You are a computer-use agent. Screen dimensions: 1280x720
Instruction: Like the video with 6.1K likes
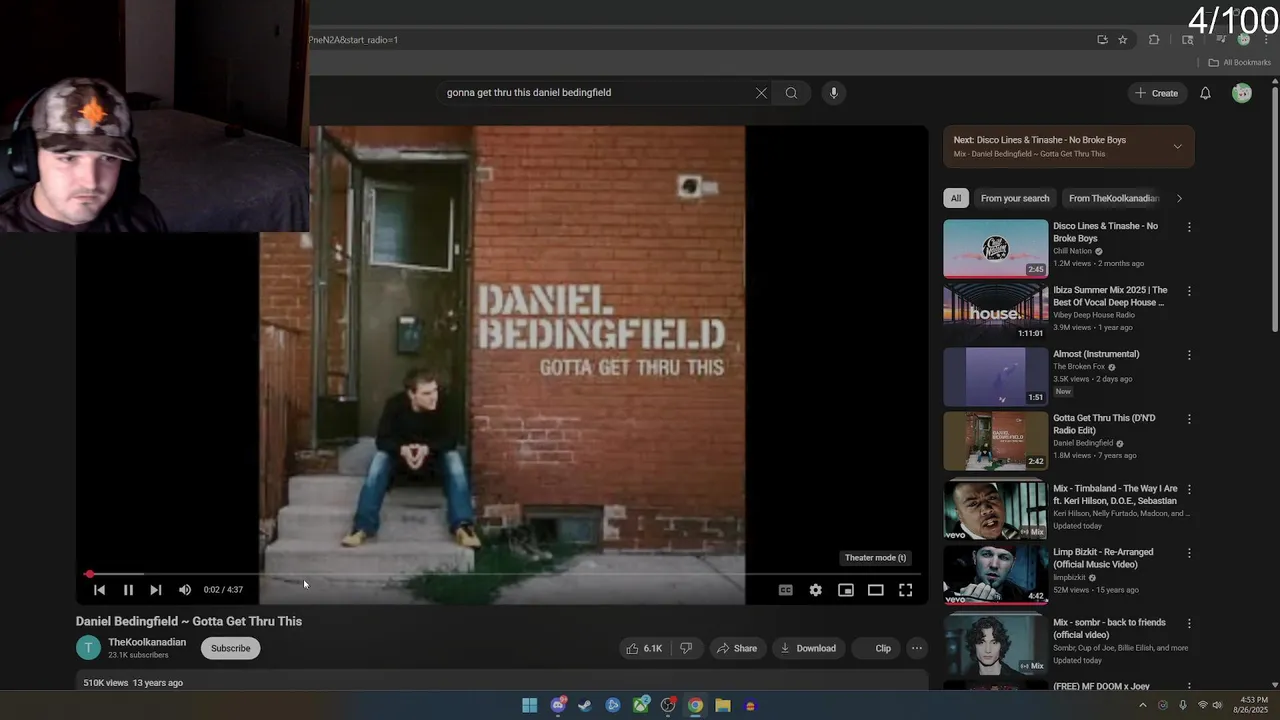pyautogui.click(x=644, y=648)
